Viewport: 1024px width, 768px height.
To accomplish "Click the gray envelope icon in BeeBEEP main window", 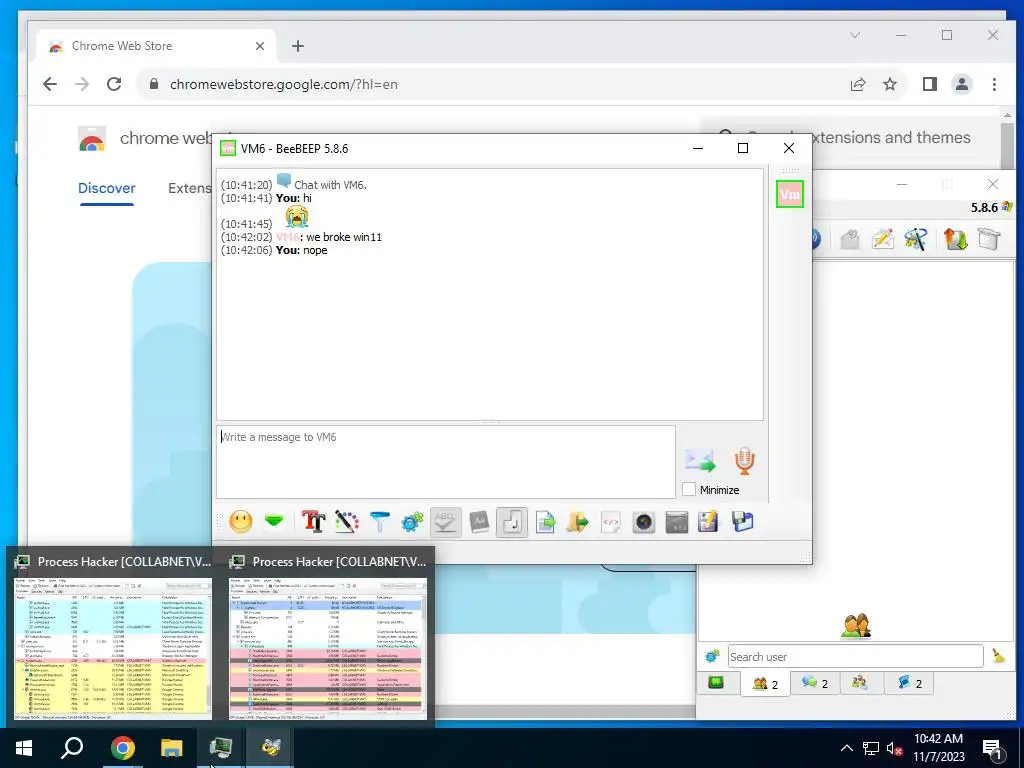I will pyautogui.click(x=849, y=240).
